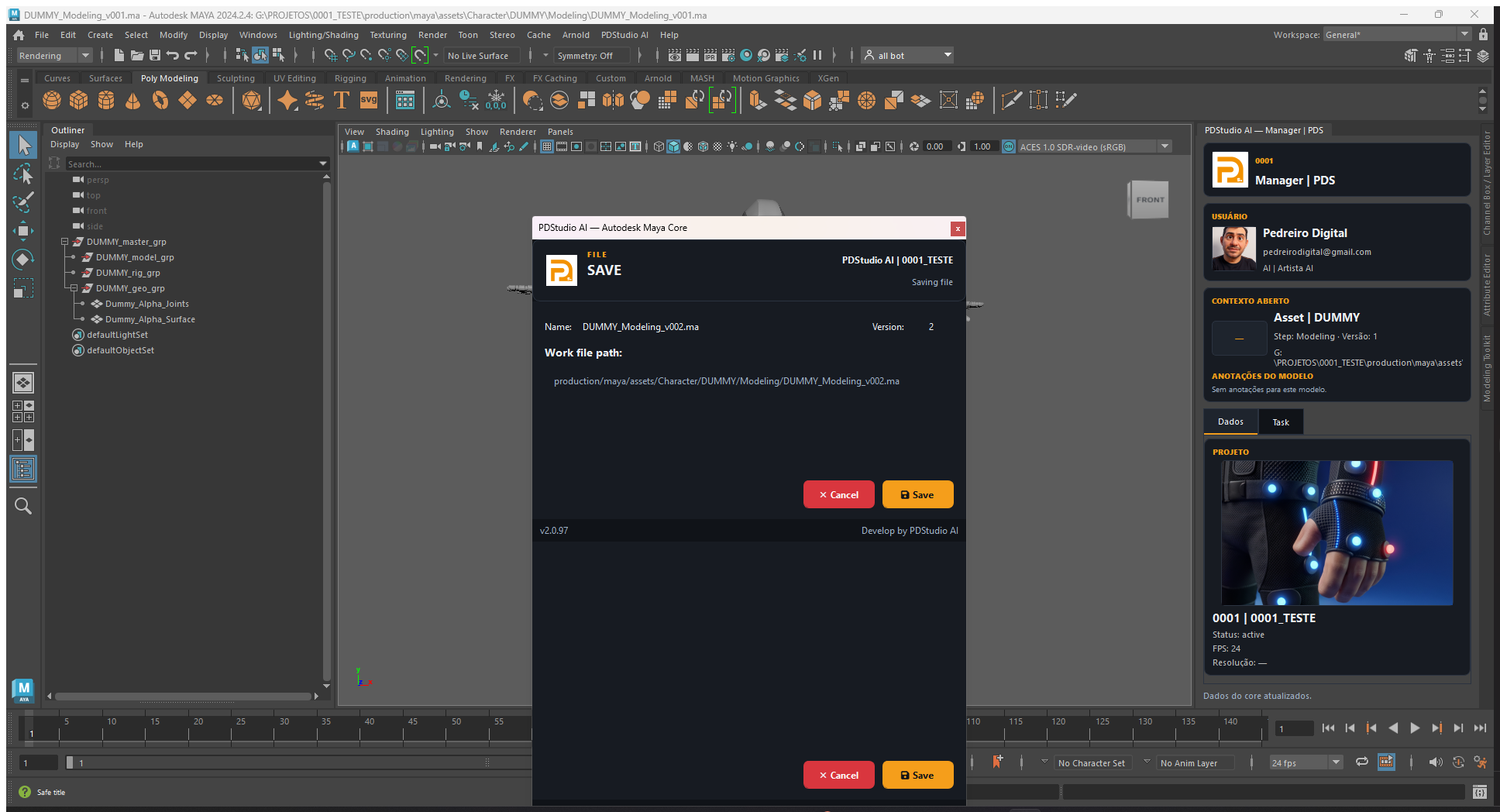Create a polygon torus from the shelf
1500x812 pixels.
coord(160,100)
